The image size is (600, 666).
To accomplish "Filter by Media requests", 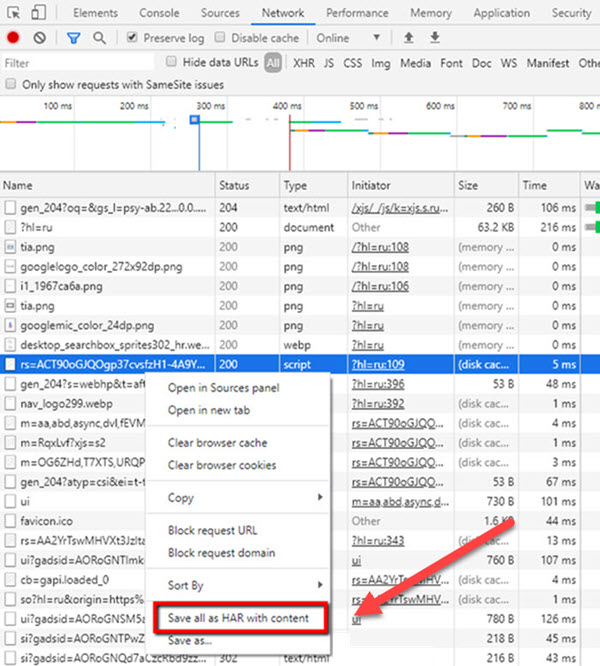I will 415,63.
